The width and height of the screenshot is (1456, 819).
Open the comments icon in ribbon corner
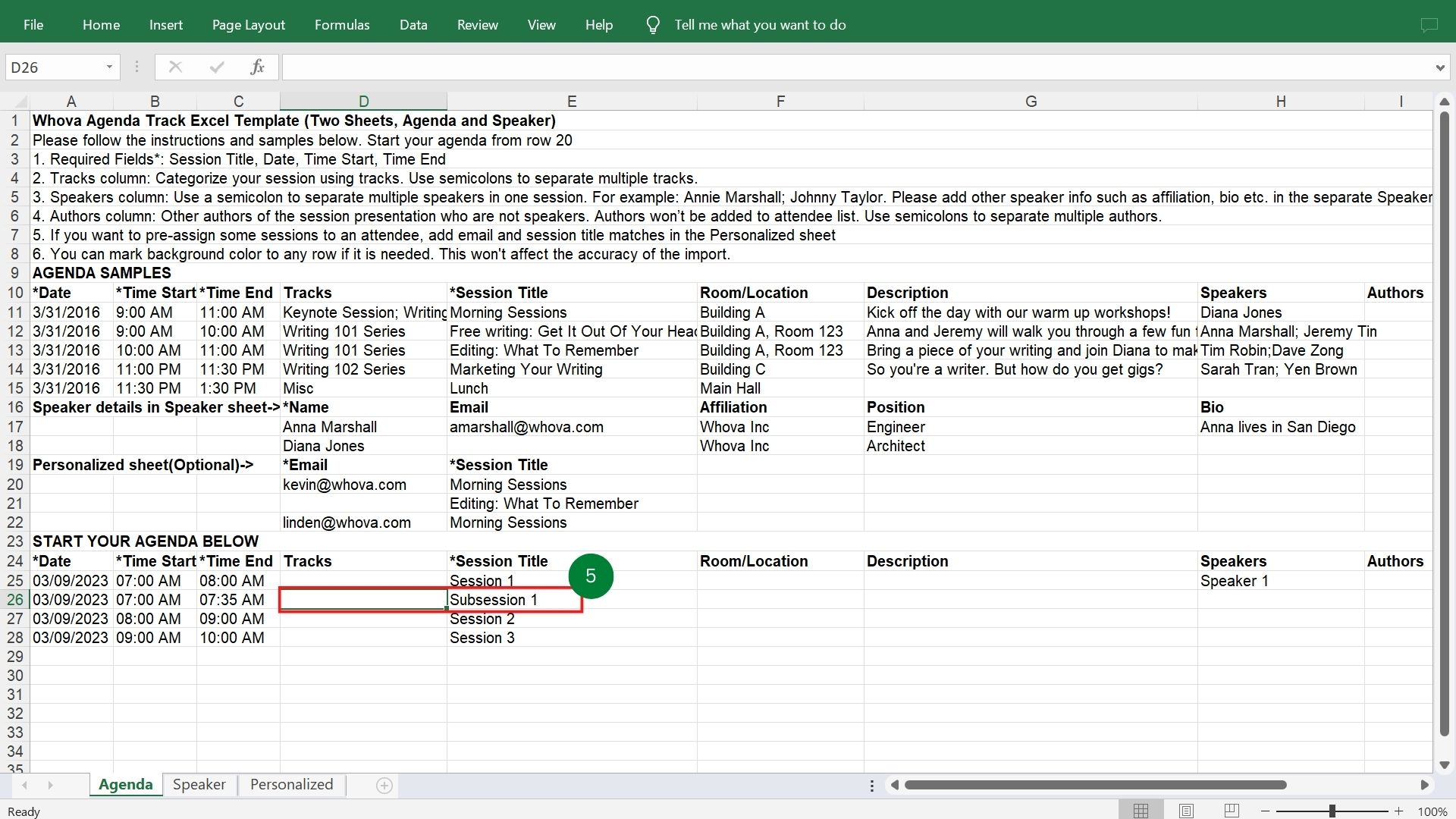(1429, 25)
